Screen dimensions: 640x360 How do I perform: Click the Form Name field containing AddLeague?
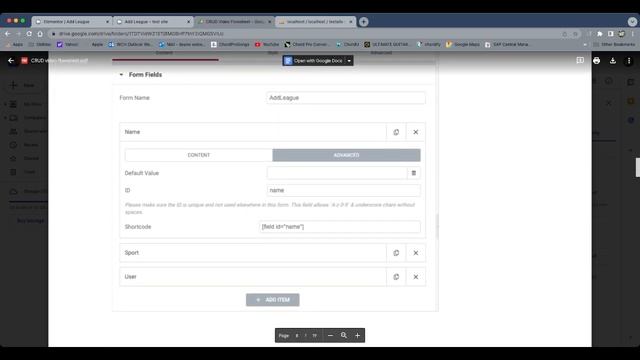coord(346,98)
